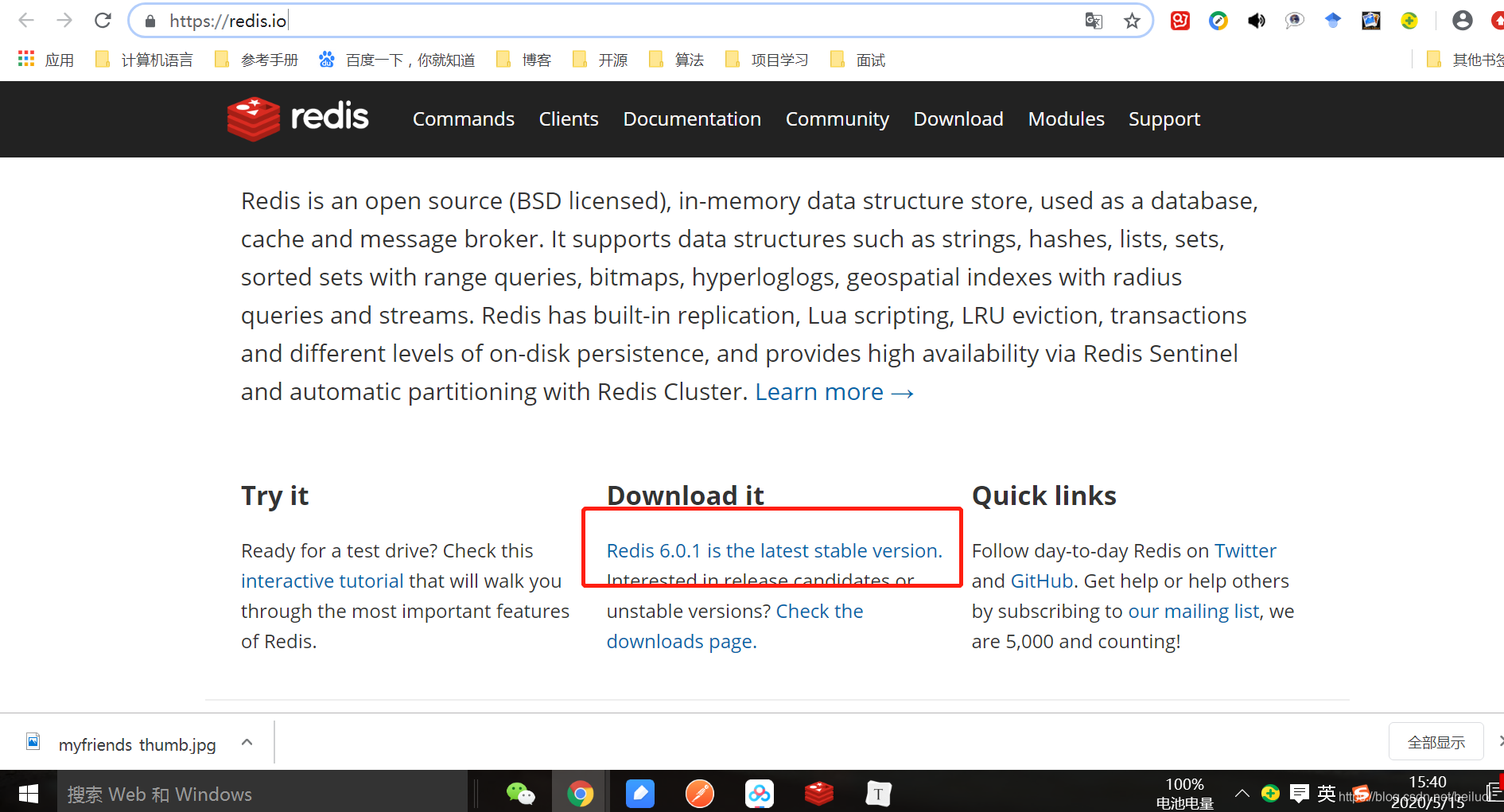Open the 参考手册 bookmark folder
The width and height of the screenshot is (1504, 812).
click(257, 60)
